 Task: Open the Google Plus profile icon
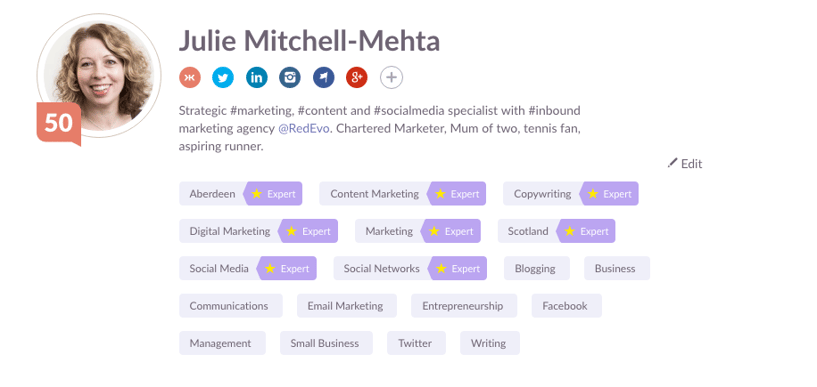coord(357,78)
